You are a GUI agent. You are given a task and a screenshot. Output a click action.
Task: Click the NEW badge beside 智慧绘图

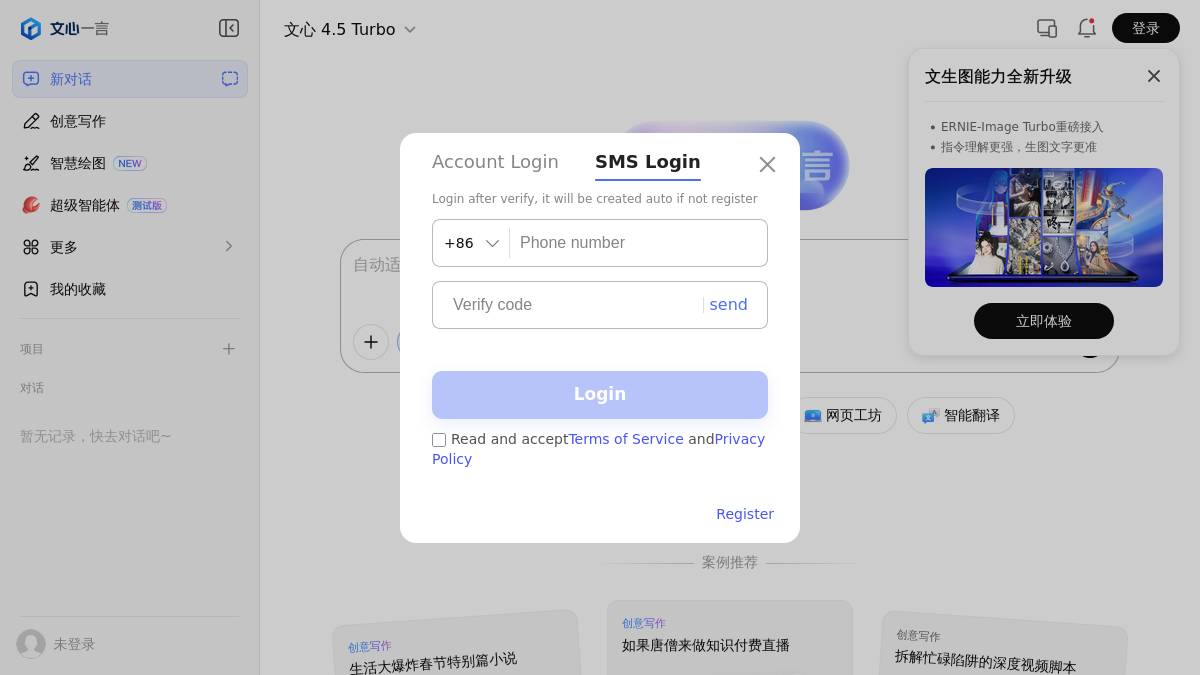[130, 163]
